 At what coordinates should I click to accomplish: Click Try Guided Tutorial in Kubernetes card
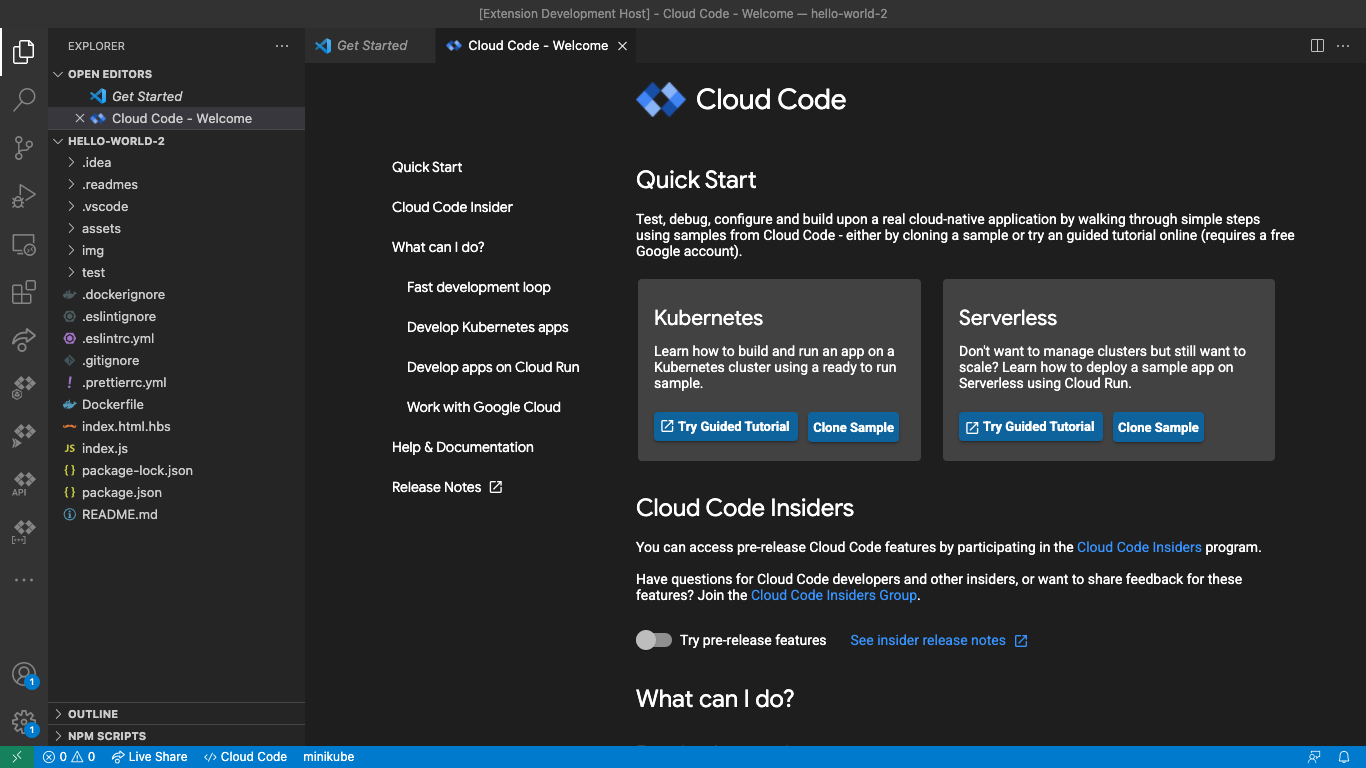click(x=726, y=427)
